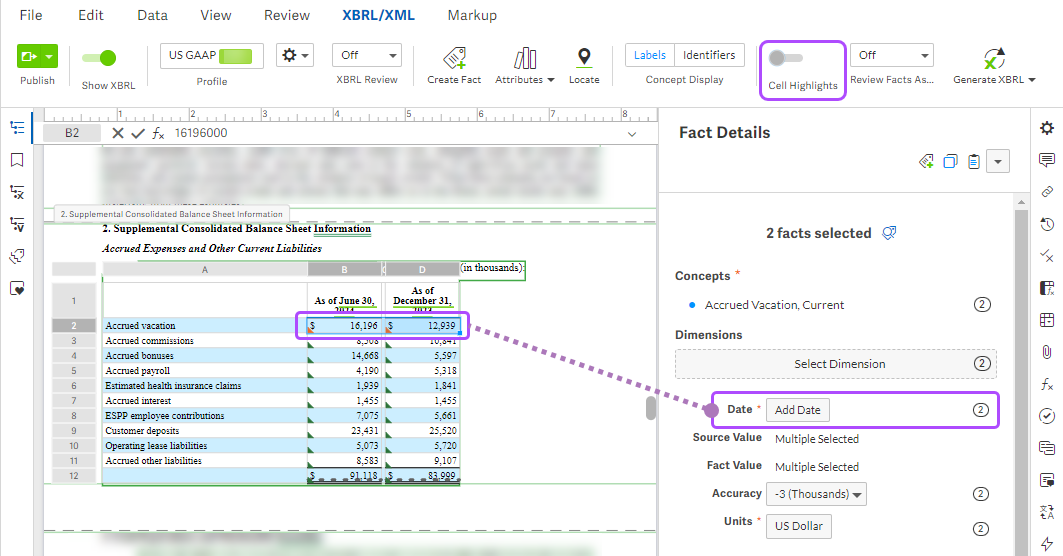Click the history clock icon in right sidebar
1063x556 pixels.
(1047, 224)
